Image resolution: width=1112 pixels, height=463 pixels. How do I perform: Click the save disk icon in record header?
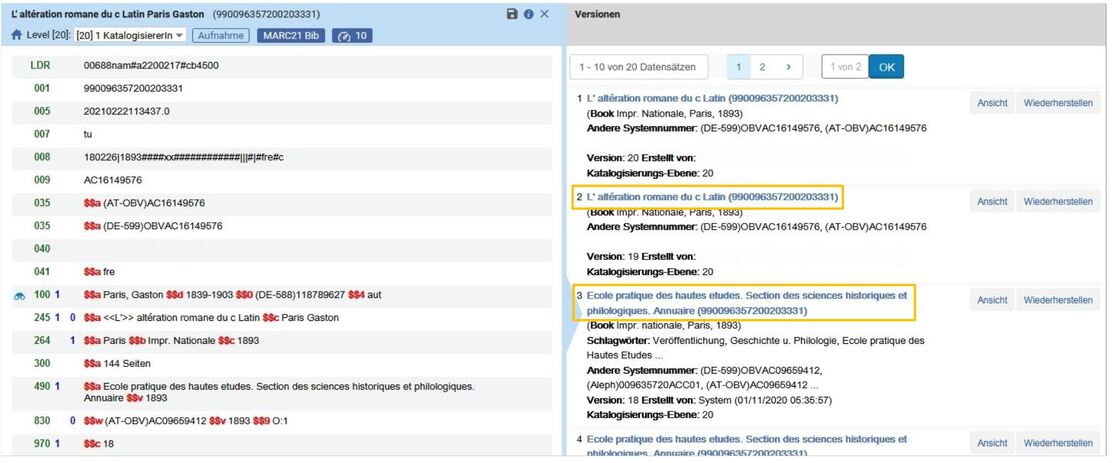click(x=512, y=14)
